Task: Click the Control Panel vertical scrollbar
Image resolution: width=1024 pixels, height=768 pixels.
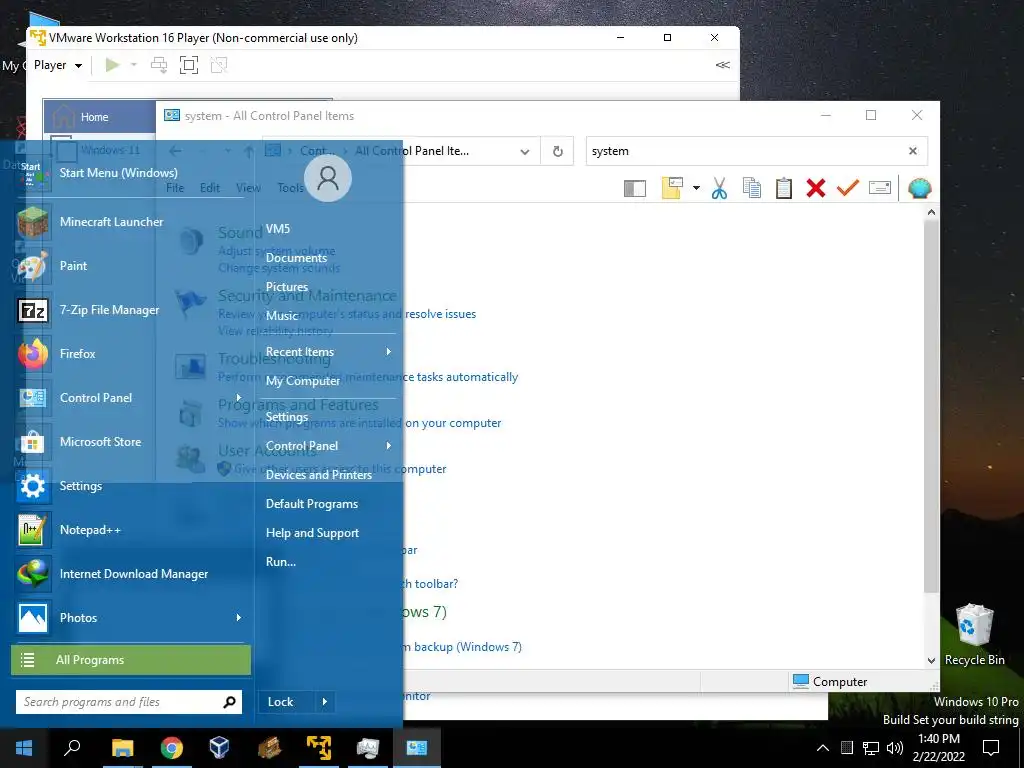Action: (x=931, y=408)
